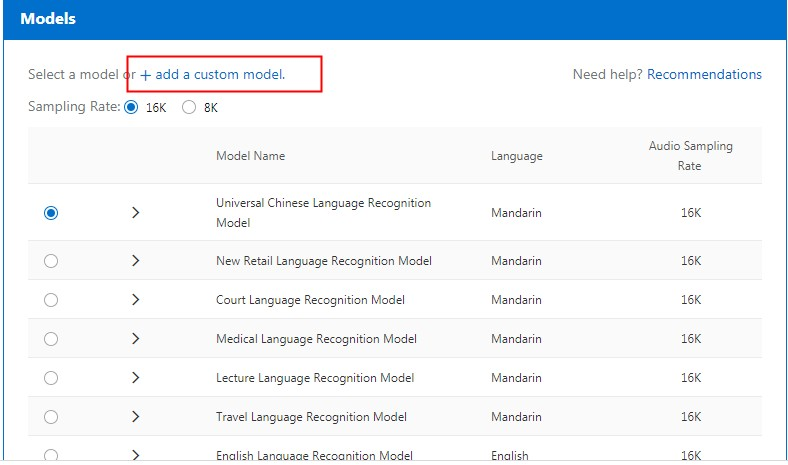Screen dimensions: 788x465
Task: Pick the Court Language Recognition Model radio
Action: (51, 300)
